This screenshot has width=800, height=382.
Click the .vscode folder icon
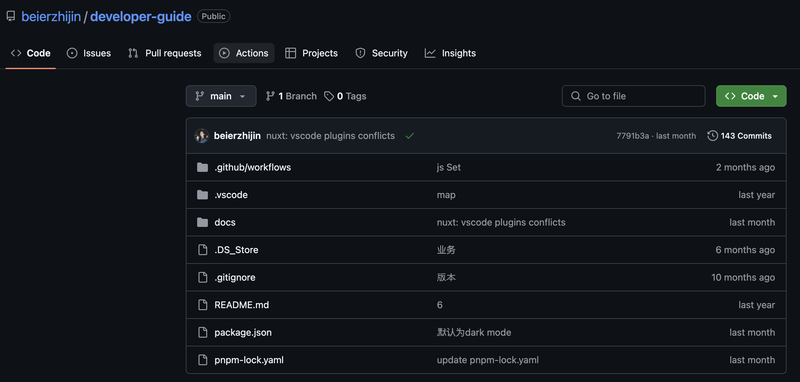[203, 195]
